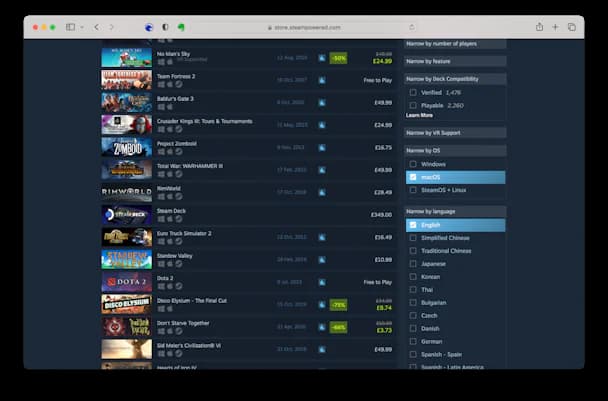Reload page from address bar icon
Image resolution: width=608 pixels, height=401 pixels.
pos(412,27)
